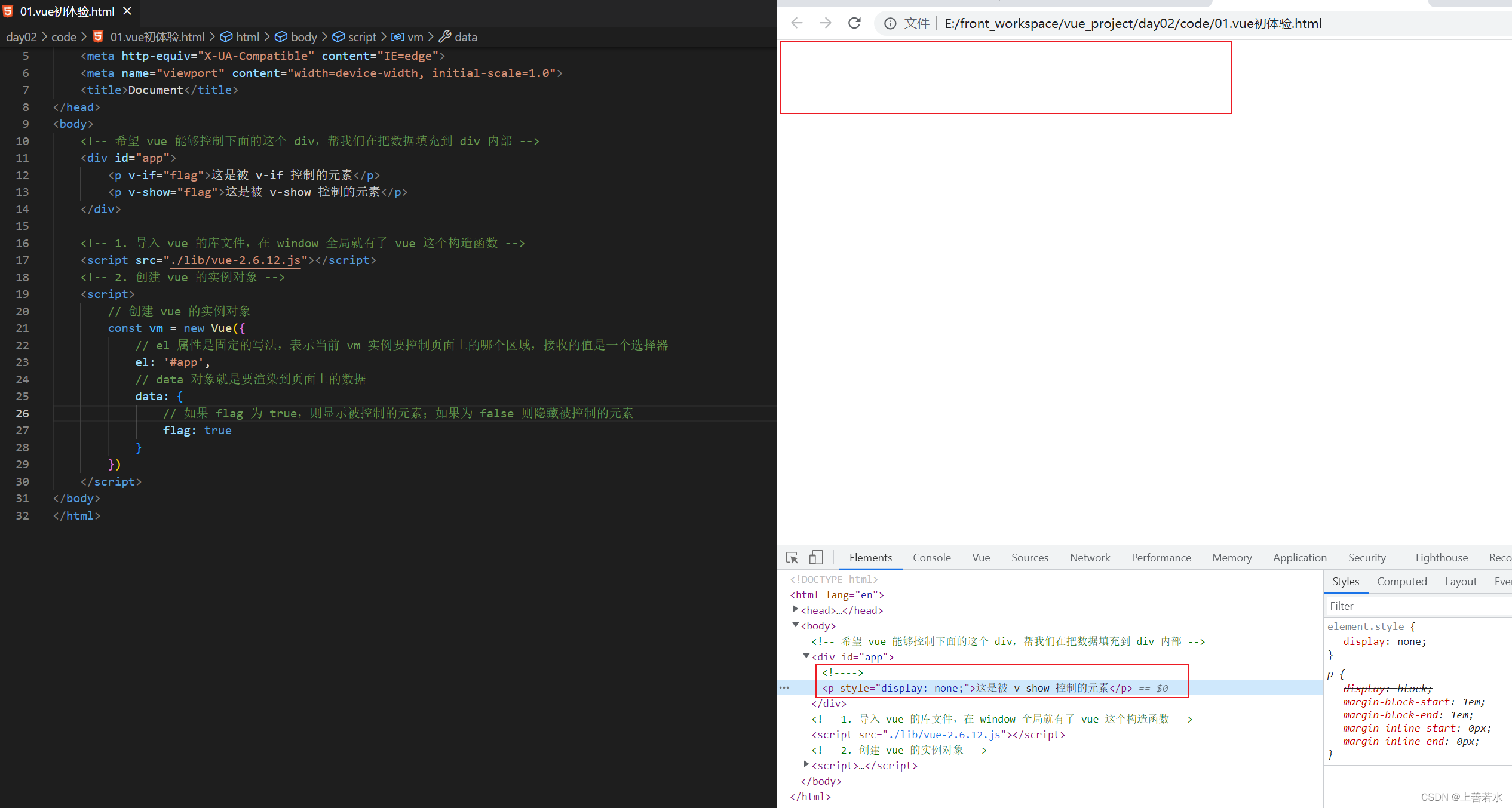Screen dimensions: 1512x808
Task: Click the flag: true line in editor
Action: pyautogui.click(x=197, y=431)
